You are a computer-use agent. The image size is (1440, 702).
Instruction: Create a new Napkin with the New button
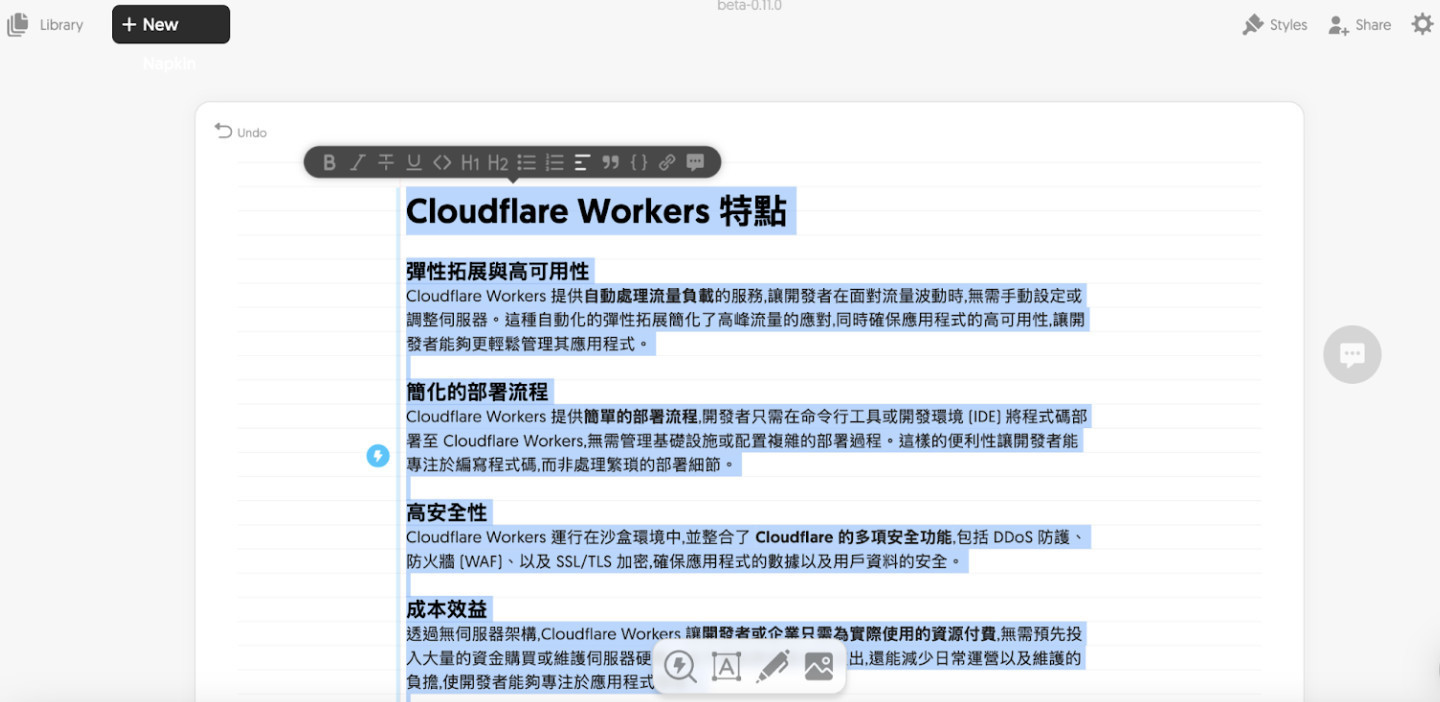(171, 24)
